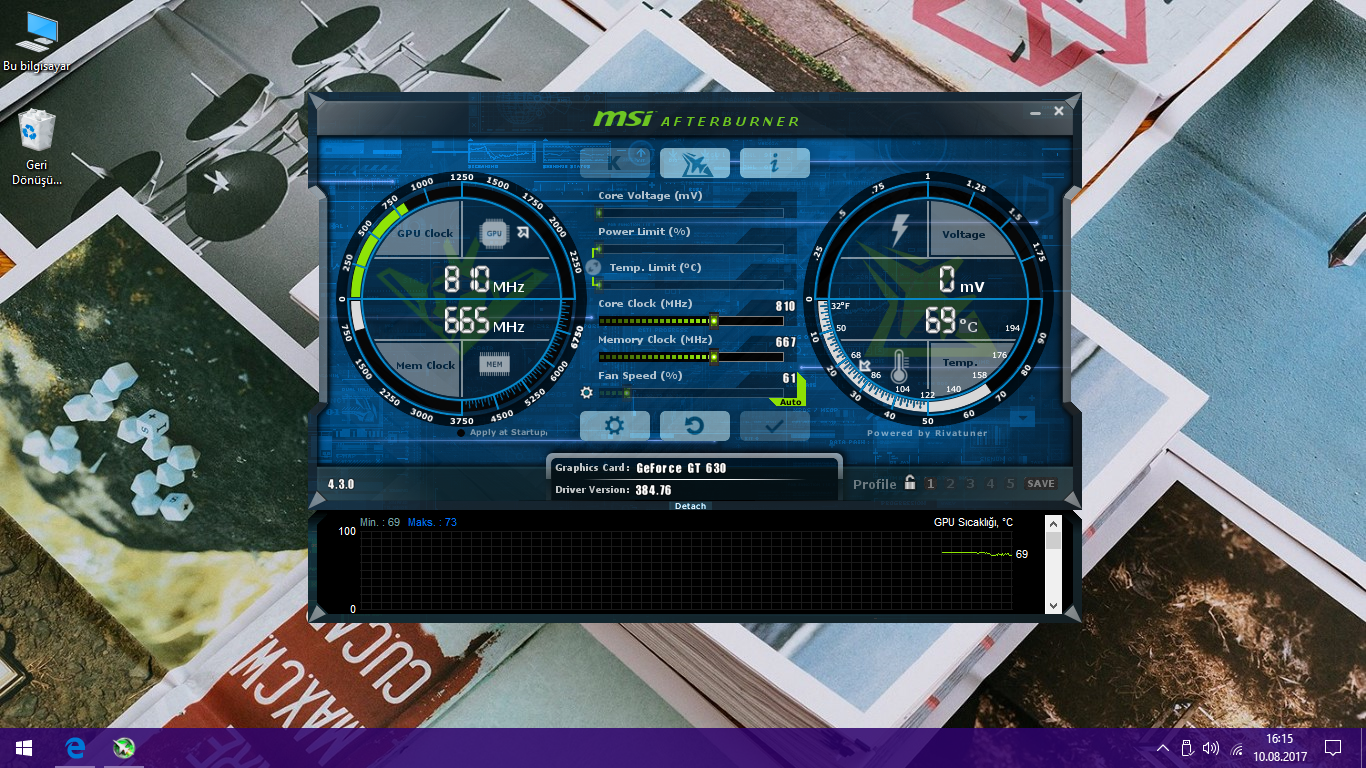Click the Core Clock value 810
Viewport: 1366px width, 768px height.
tap(785, 306)
